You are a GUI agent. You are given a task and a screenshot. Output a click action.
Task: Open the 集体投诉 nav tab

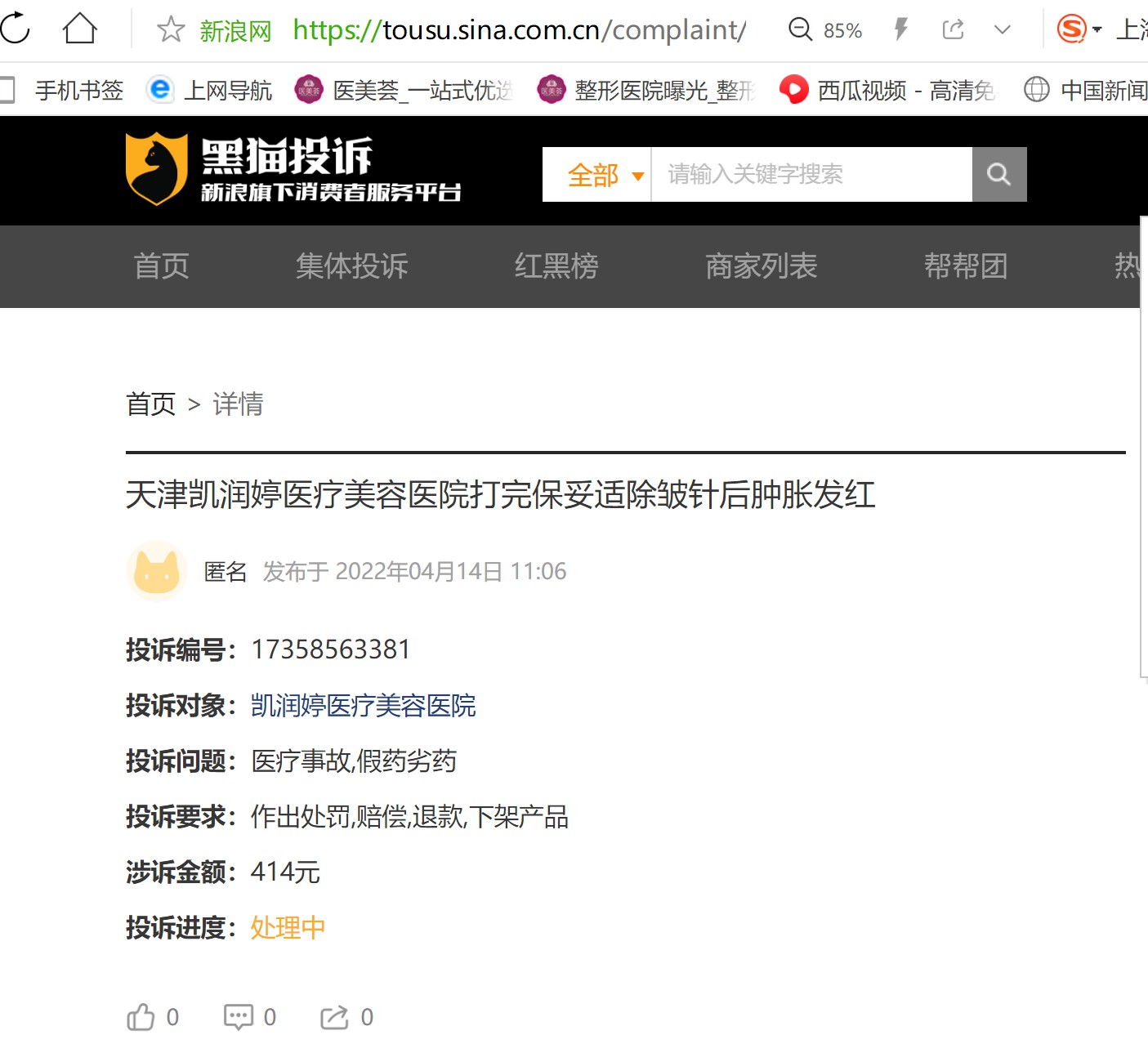coord(352,266)
